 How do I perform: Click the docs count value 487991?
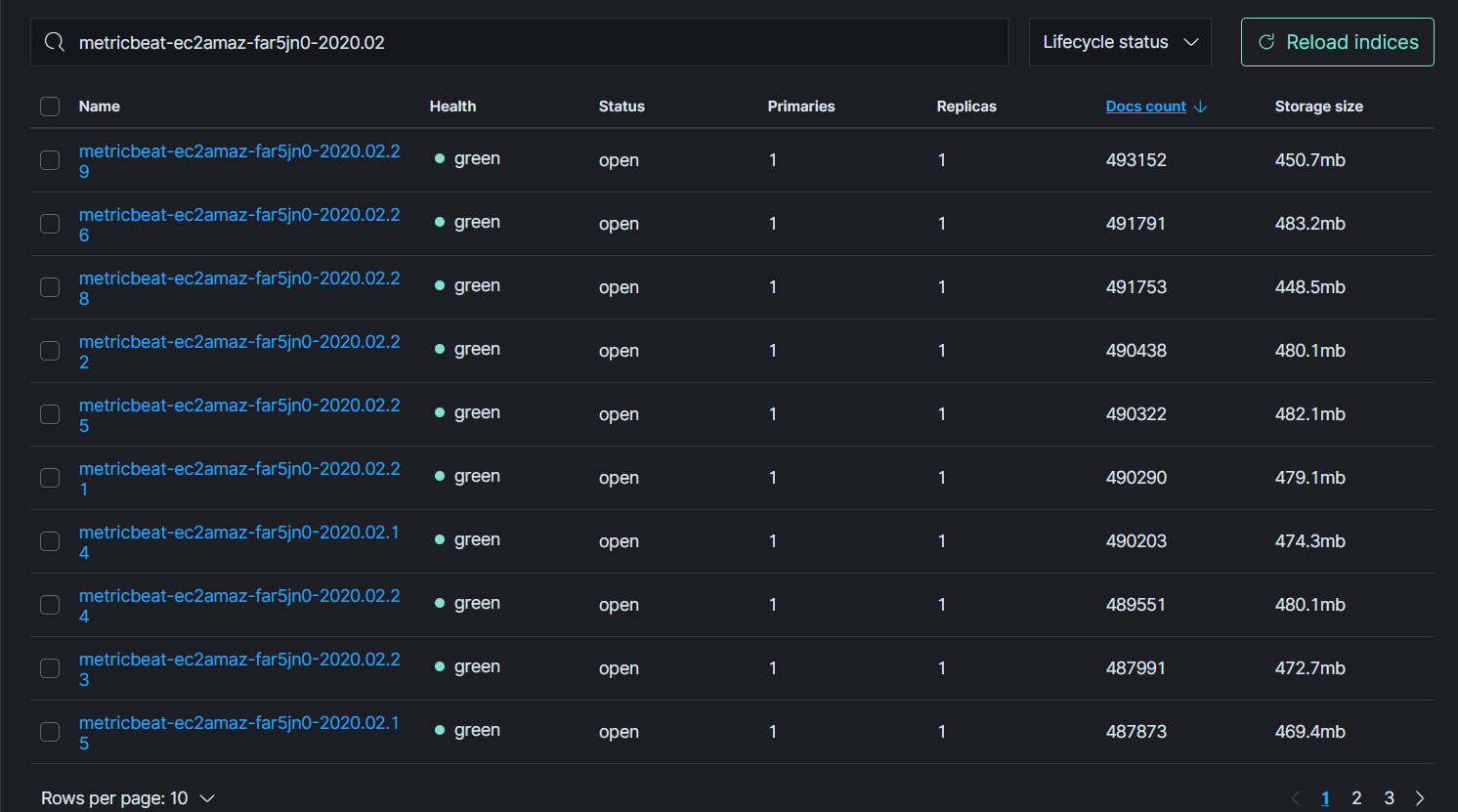[x=1136, y=668]
